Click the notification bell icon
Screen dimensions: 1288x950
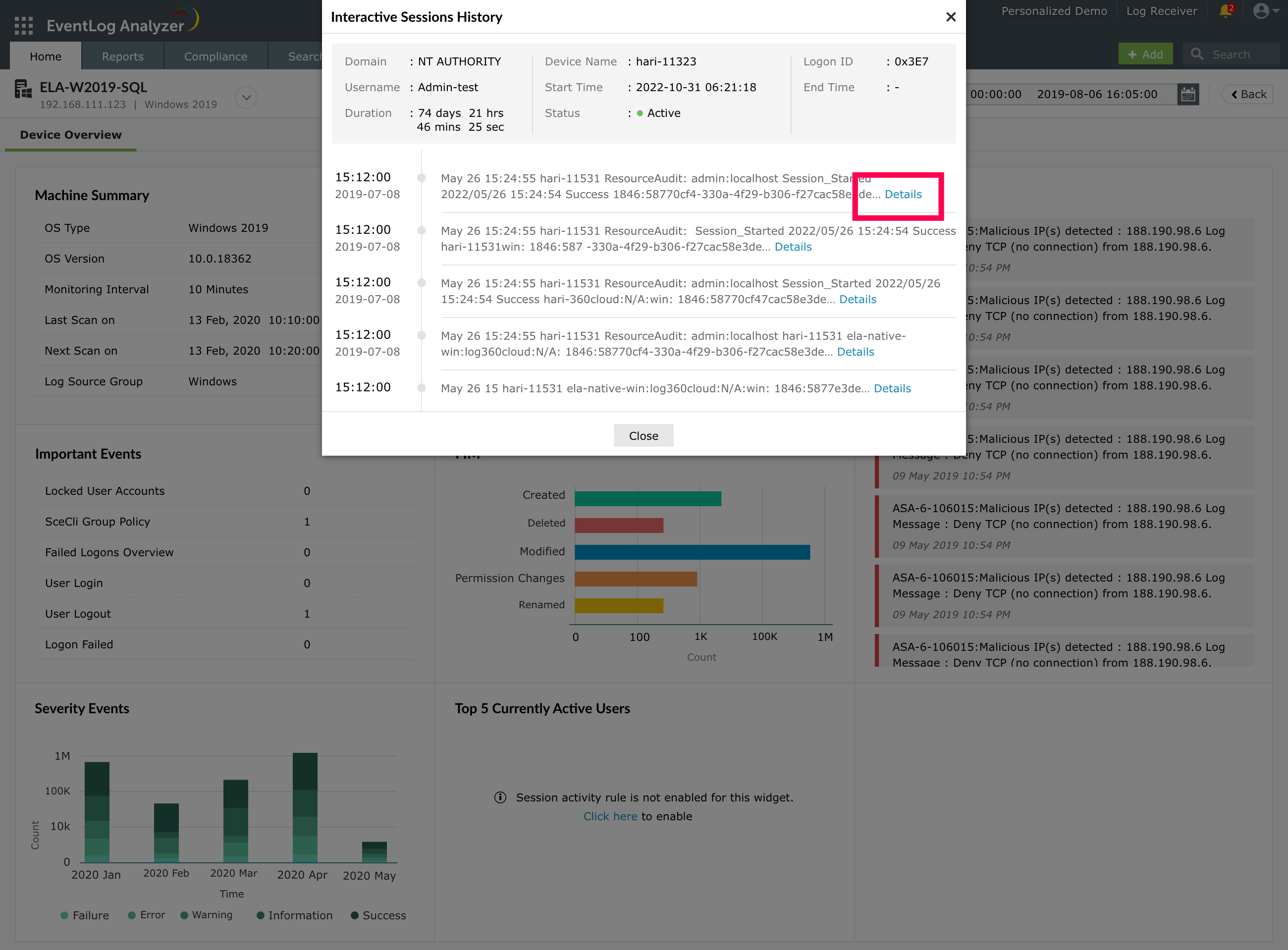tap(1225, 11)
